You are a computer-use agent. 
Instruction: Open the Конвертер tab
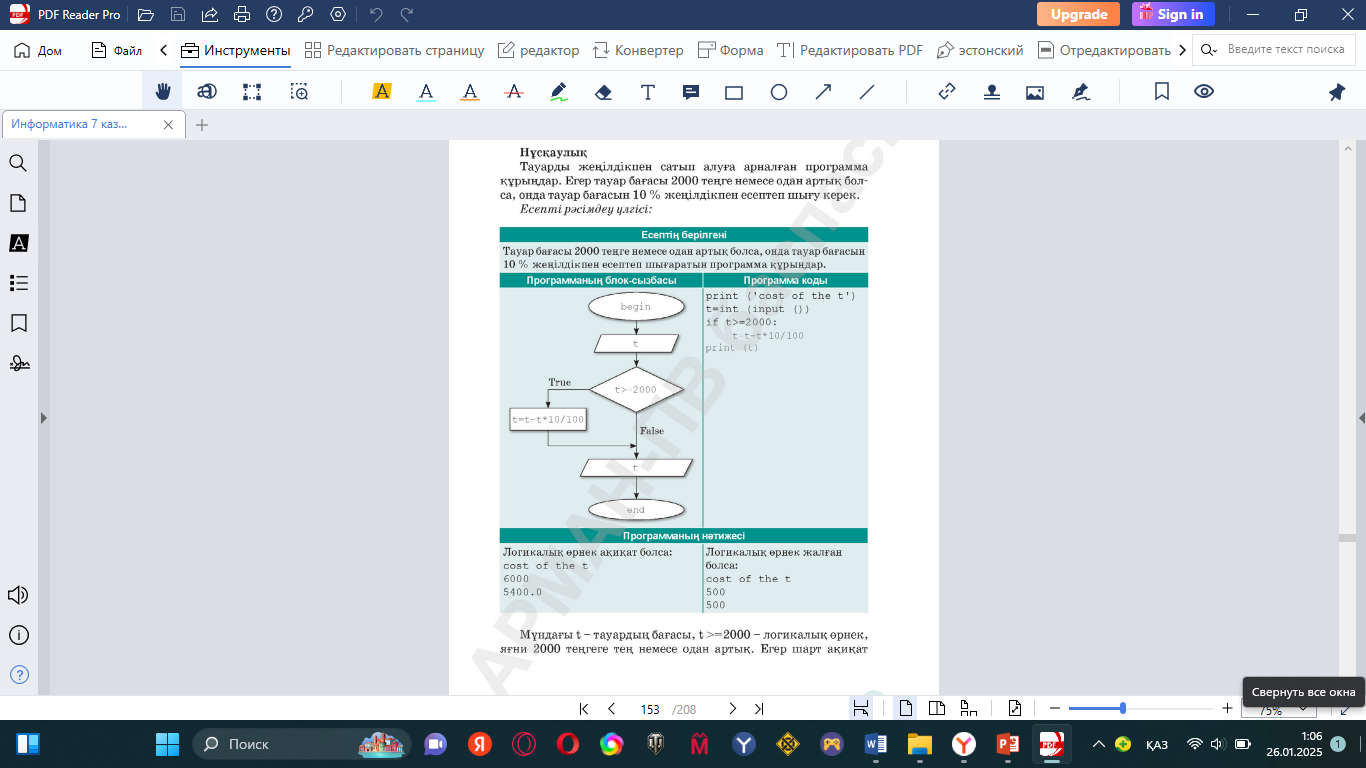pos(638,50)
